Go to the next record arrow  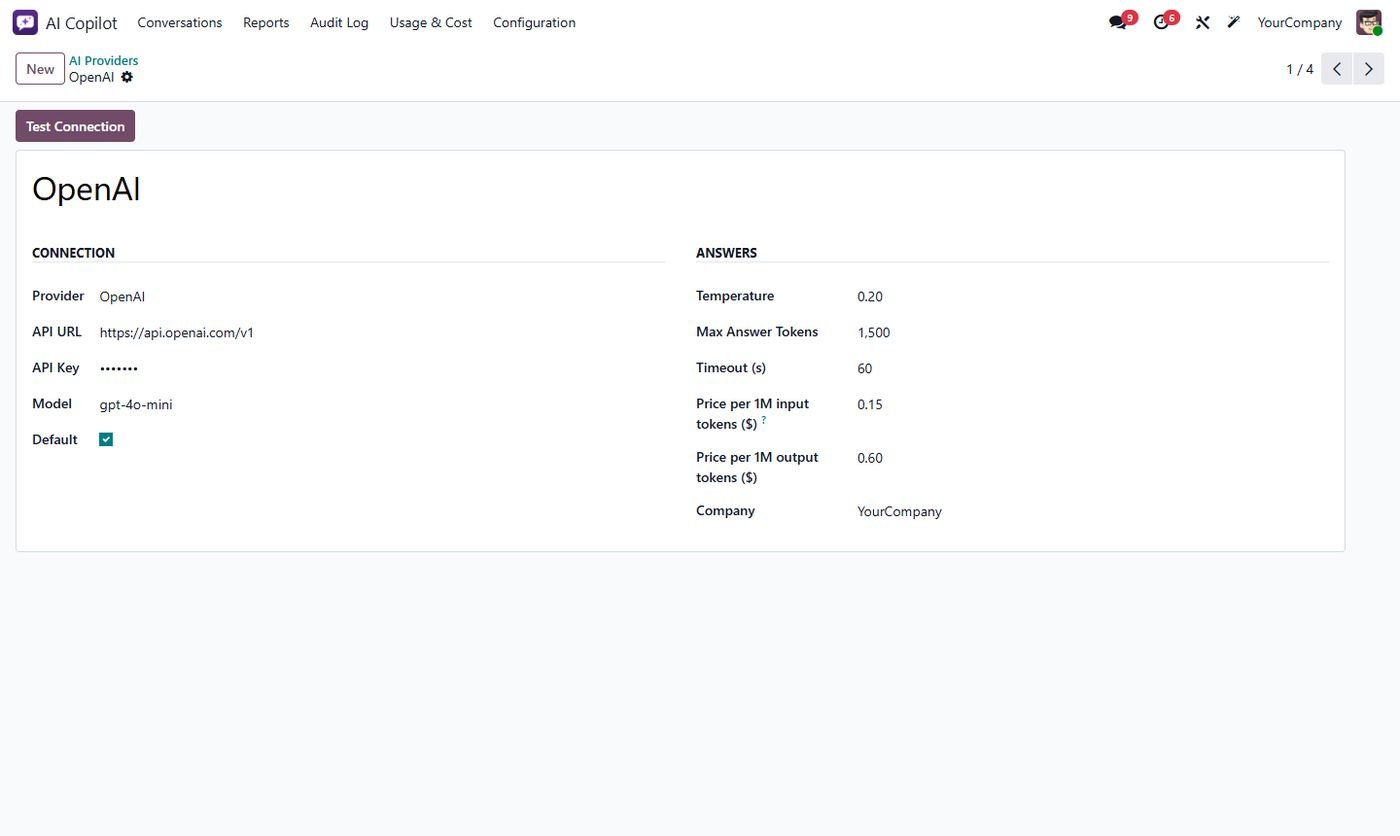[x=1369, y=69]
